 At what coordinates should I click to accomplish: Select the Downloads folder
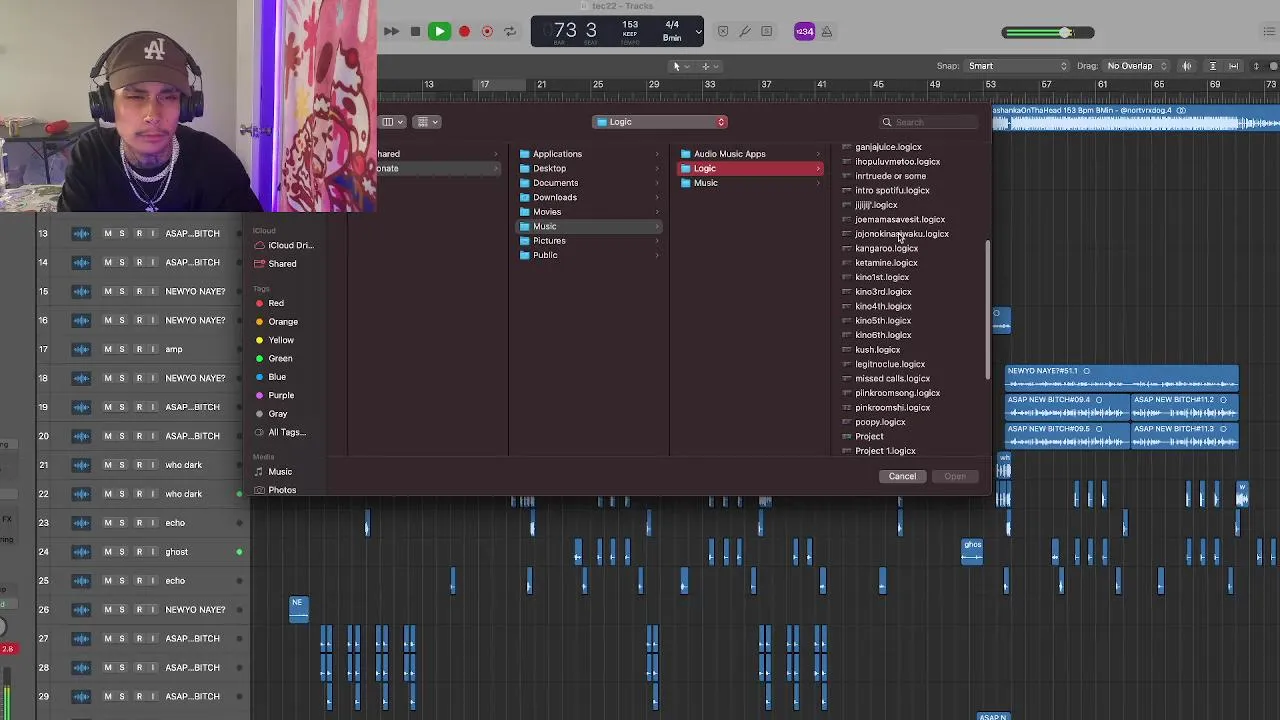[x=589, y=197]
